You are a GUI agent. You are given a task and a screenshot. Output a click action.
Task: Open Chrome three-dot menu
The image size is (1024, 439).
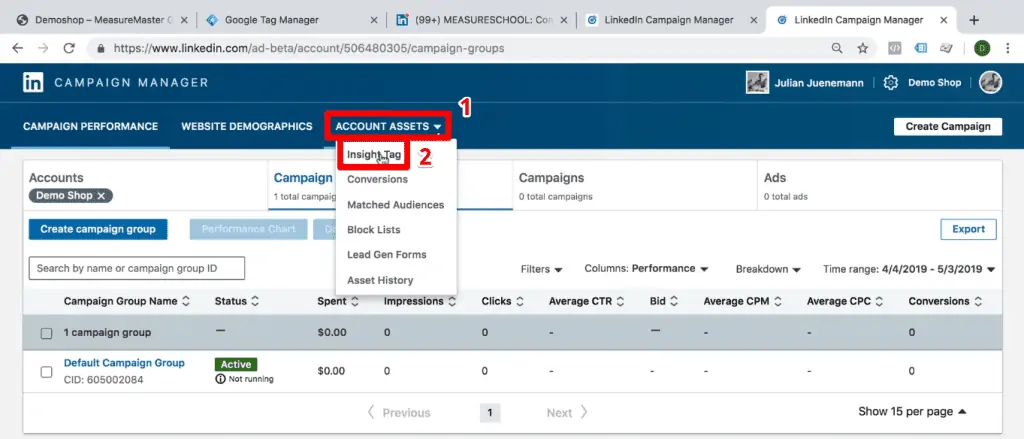(x=1008, y=48)
